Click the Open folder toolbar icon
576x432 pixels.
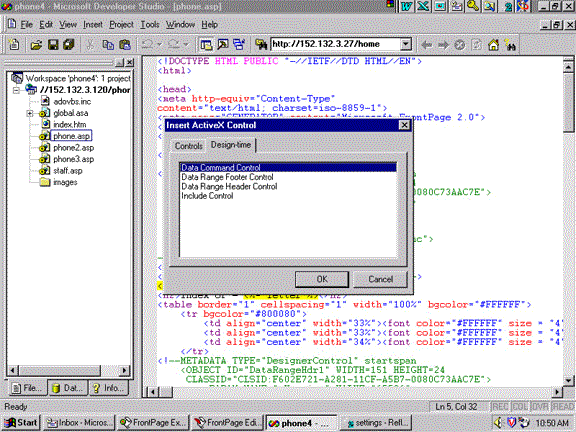click(36, 45)
